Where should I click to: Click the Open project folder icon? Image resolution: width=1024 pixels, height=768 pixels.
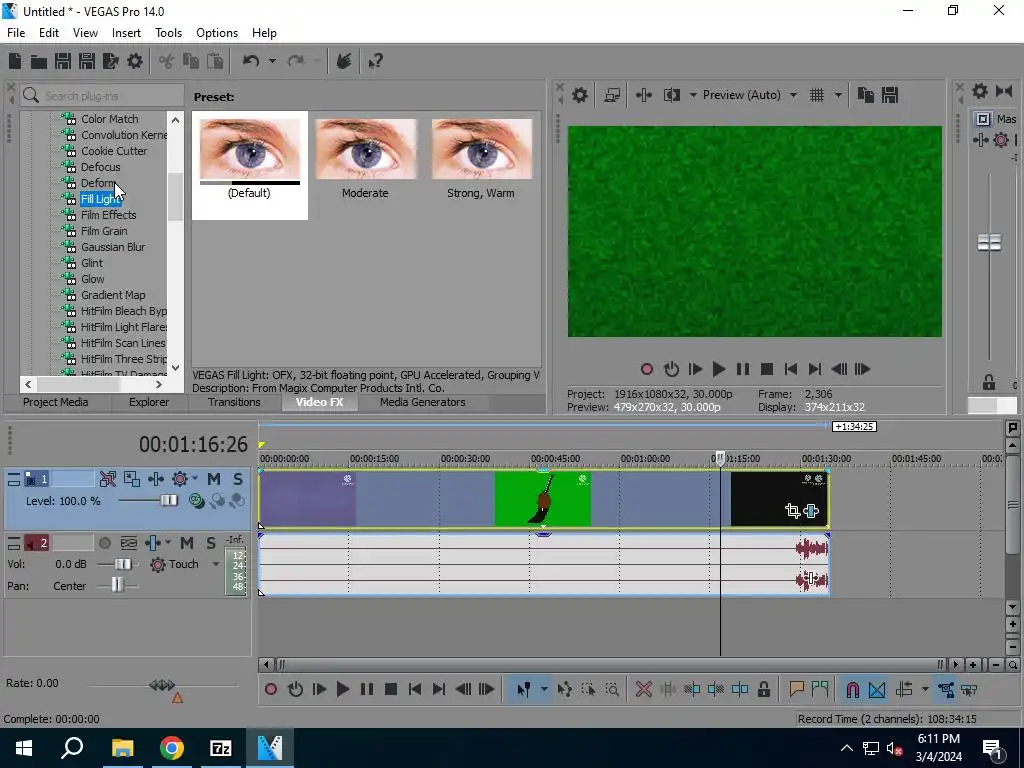pyautogui.click(x=39, y=61)
